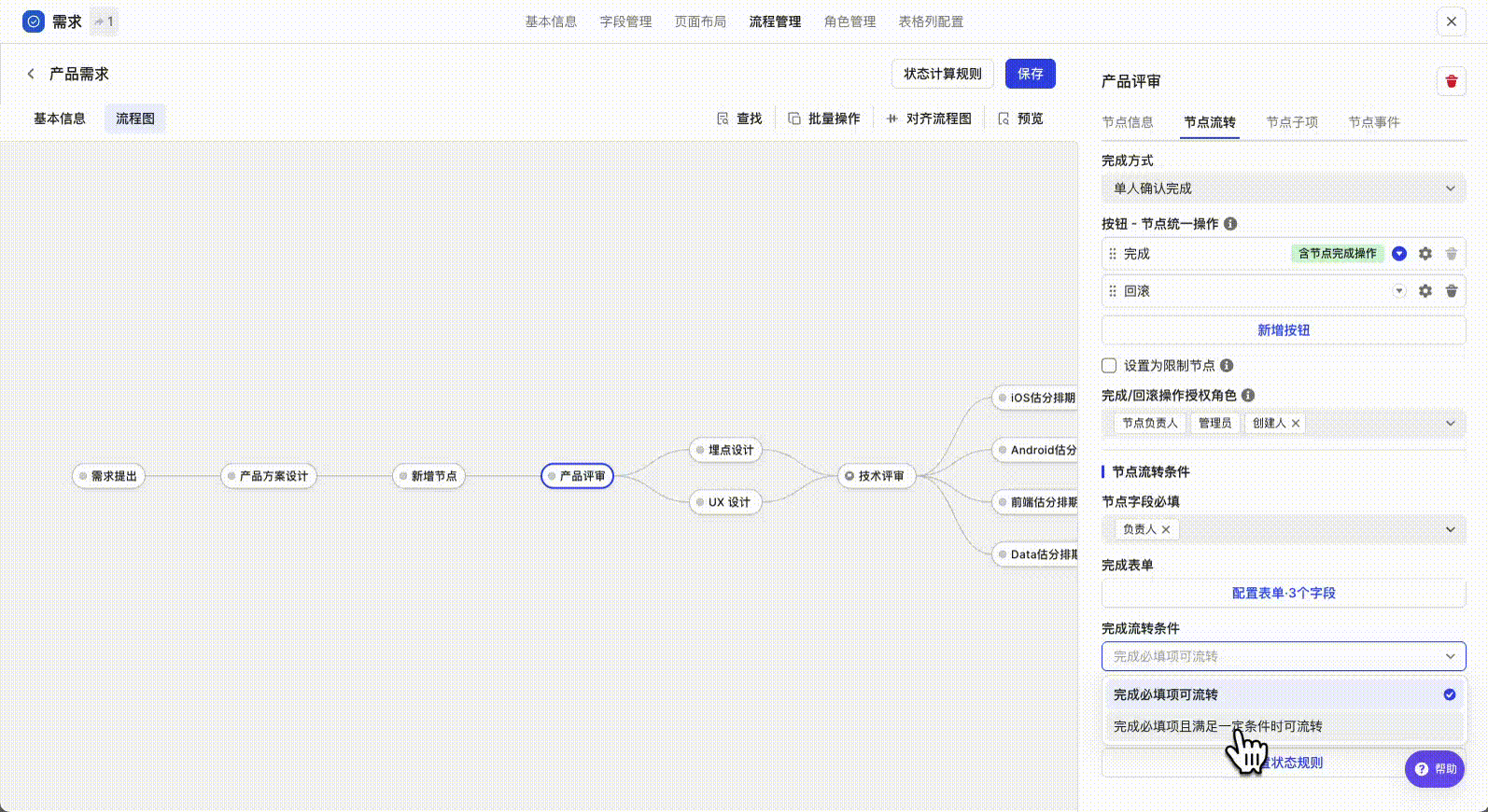Select the Android估分 flow node
Screen dimensions: 1488x812
(1035, 450)
